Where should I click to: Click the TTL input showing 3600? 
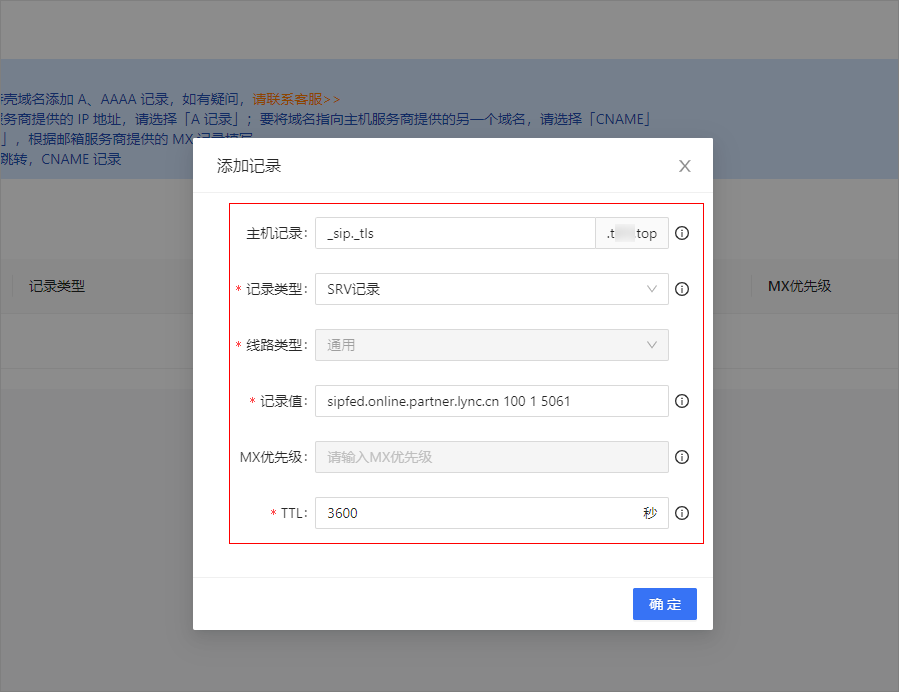click(475, 513)
